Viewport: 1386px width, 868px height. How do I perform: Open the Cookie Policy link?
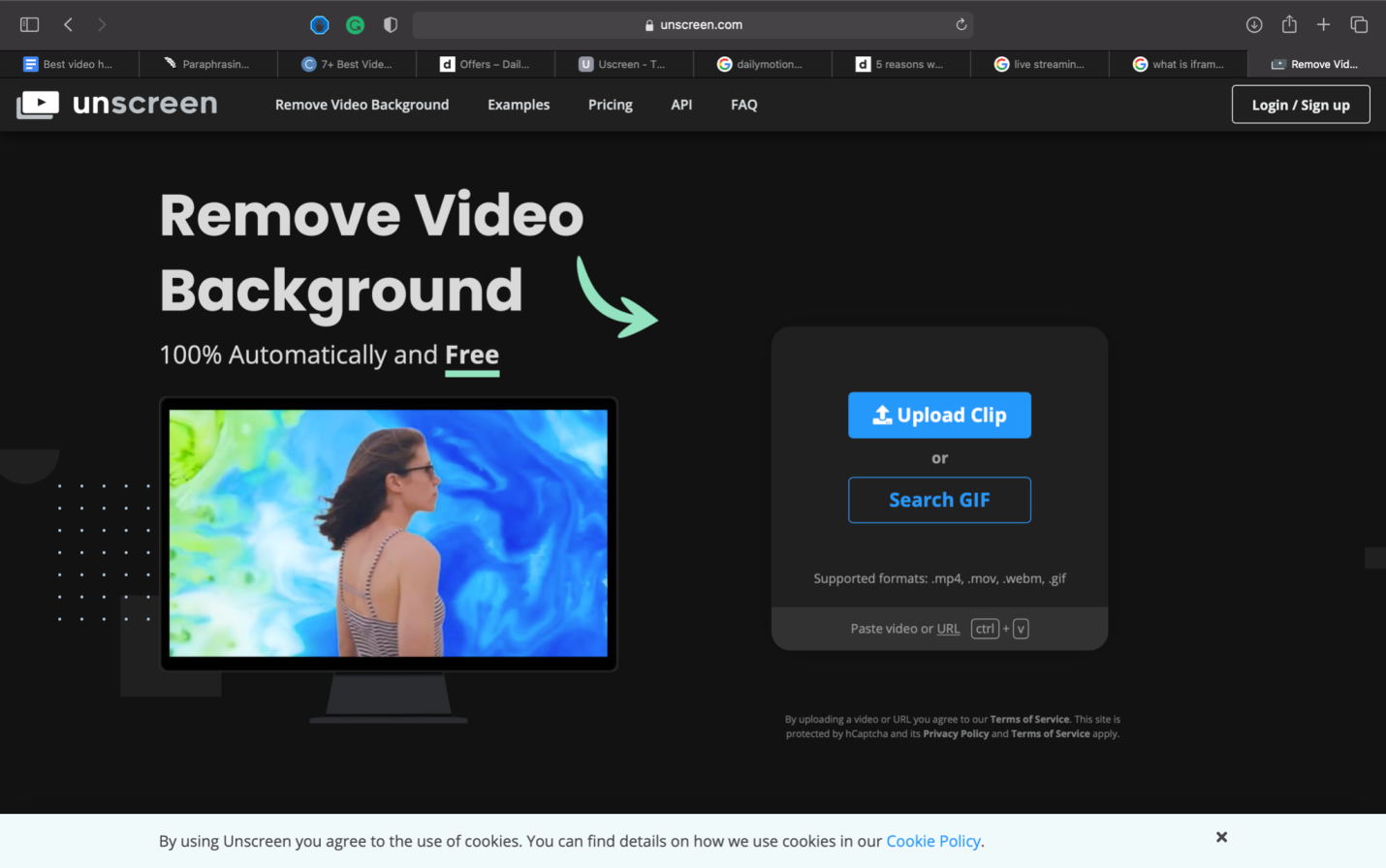tap(932, 841)
